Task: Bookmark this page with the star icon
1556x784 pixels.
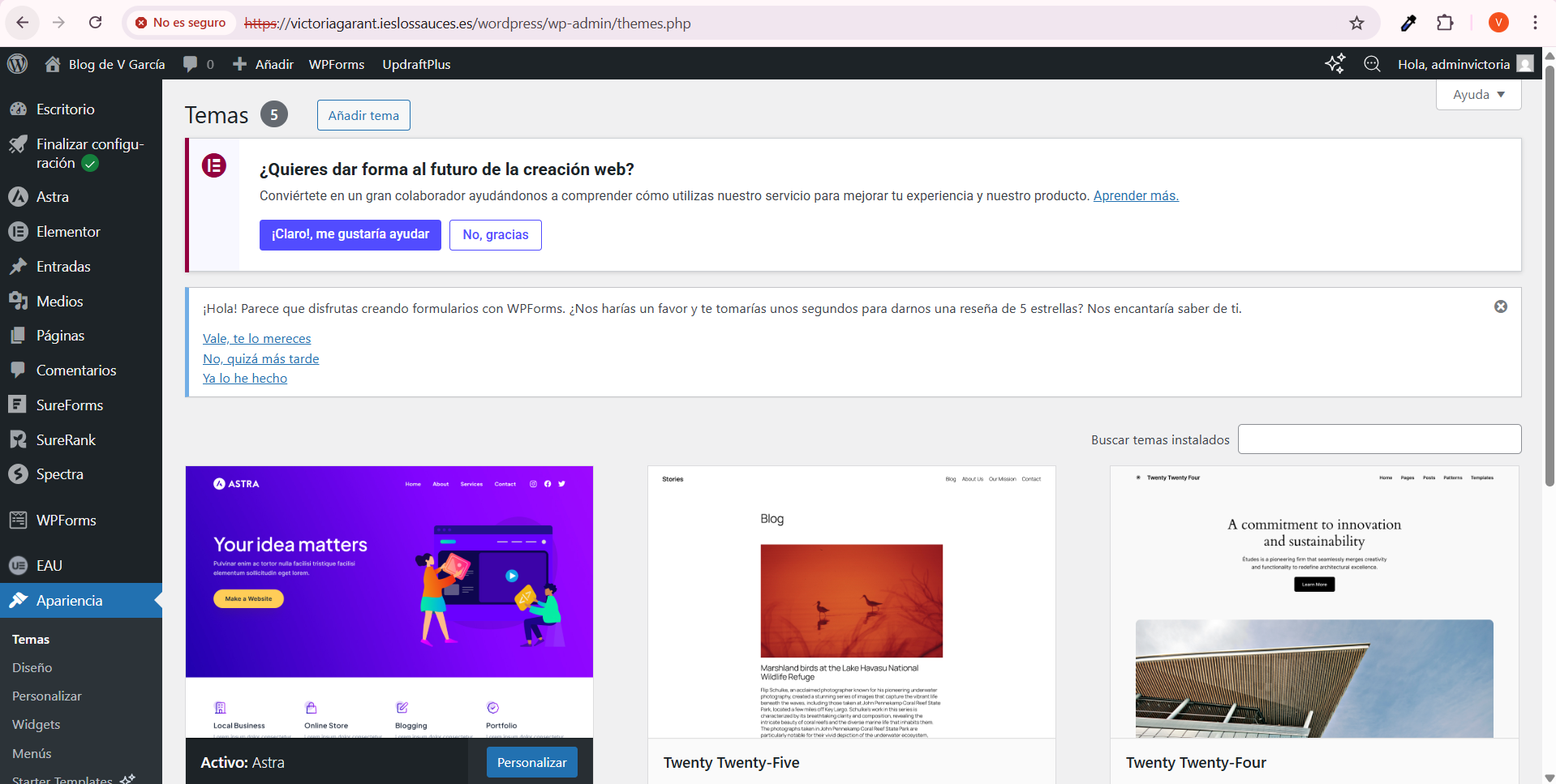Action: [x=1356, y=23]
